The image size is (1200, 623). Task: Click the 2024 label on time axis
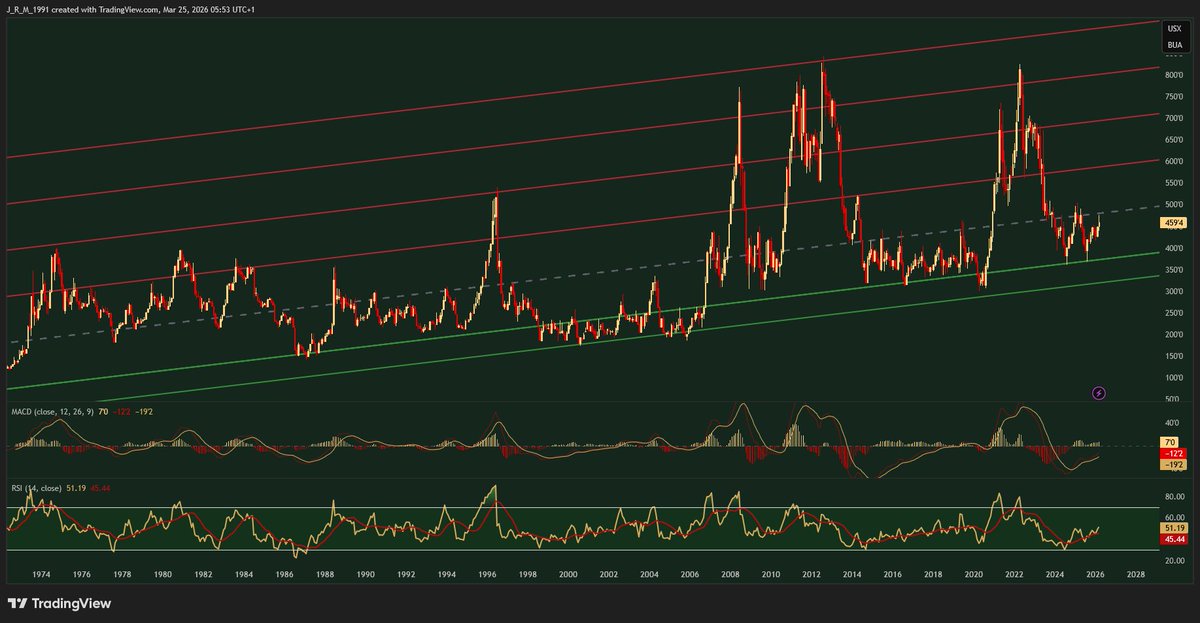coord(1055,576)
